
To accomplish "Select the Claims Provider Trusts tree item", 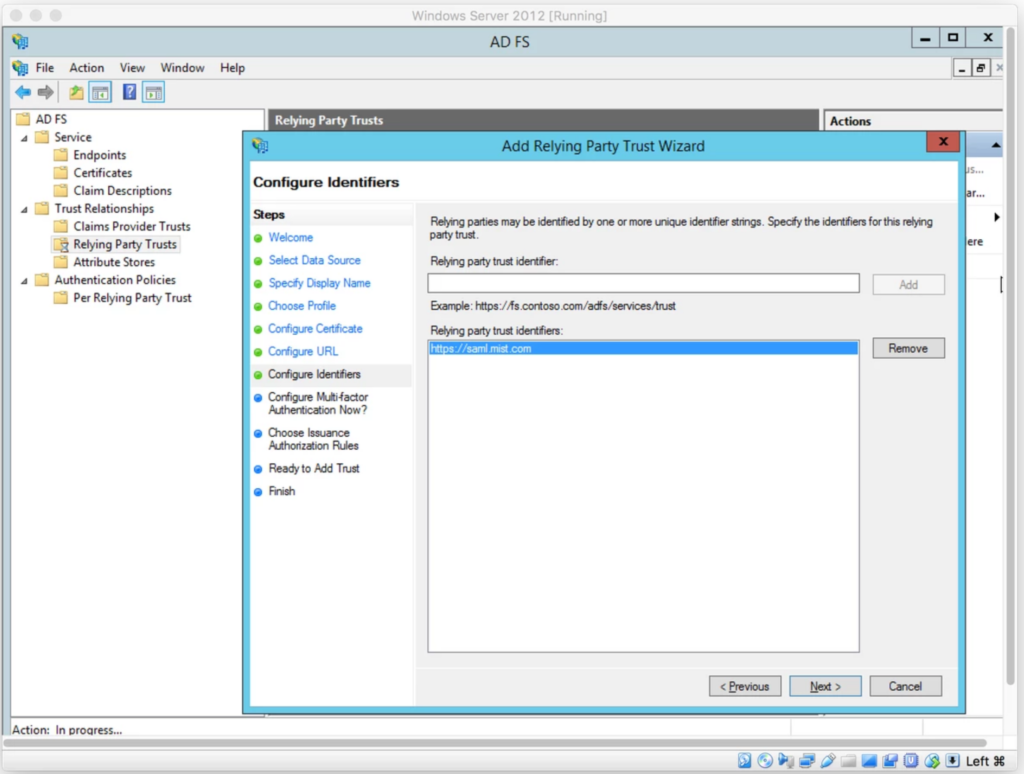I will pos(131,227).
